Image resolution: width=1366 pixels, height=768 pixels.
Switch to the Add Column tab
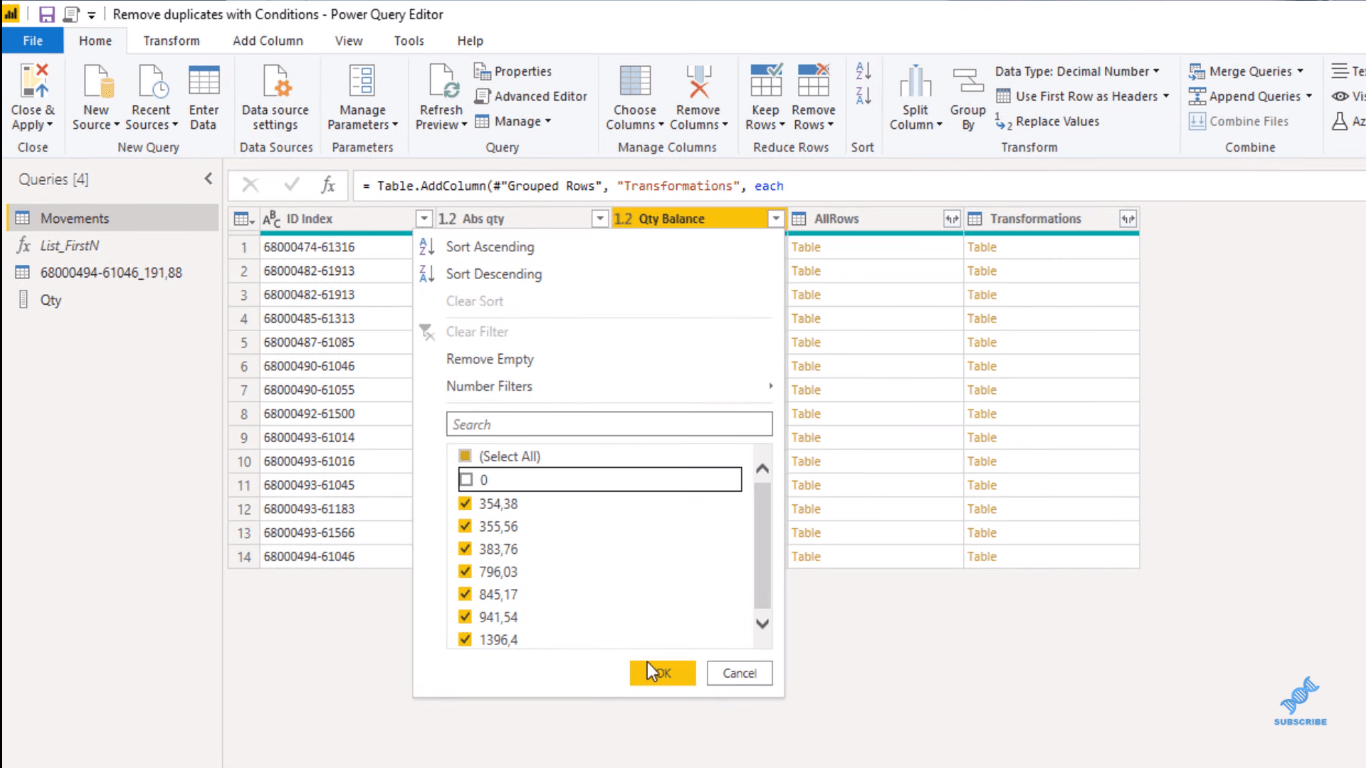(268, 41)
